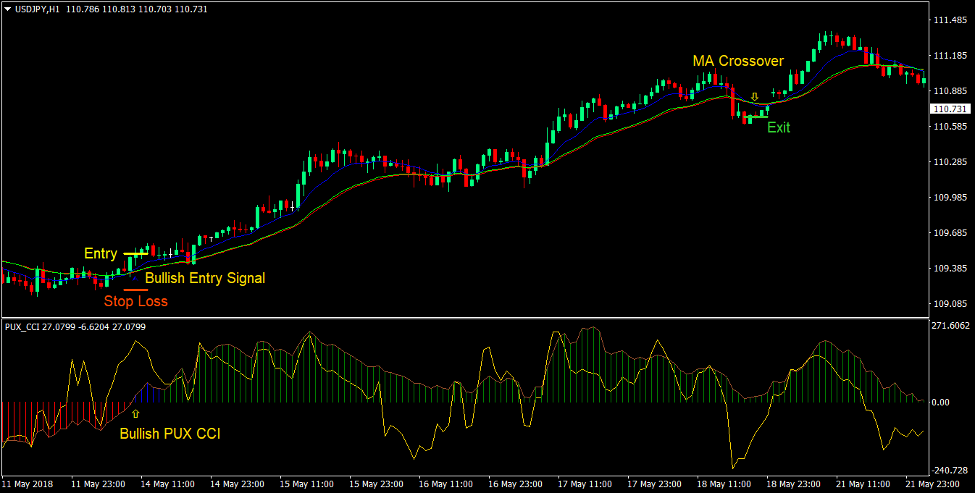Click the 110.885 price scale label
Viewport: 977px width, 493px height.
(950, 91)
